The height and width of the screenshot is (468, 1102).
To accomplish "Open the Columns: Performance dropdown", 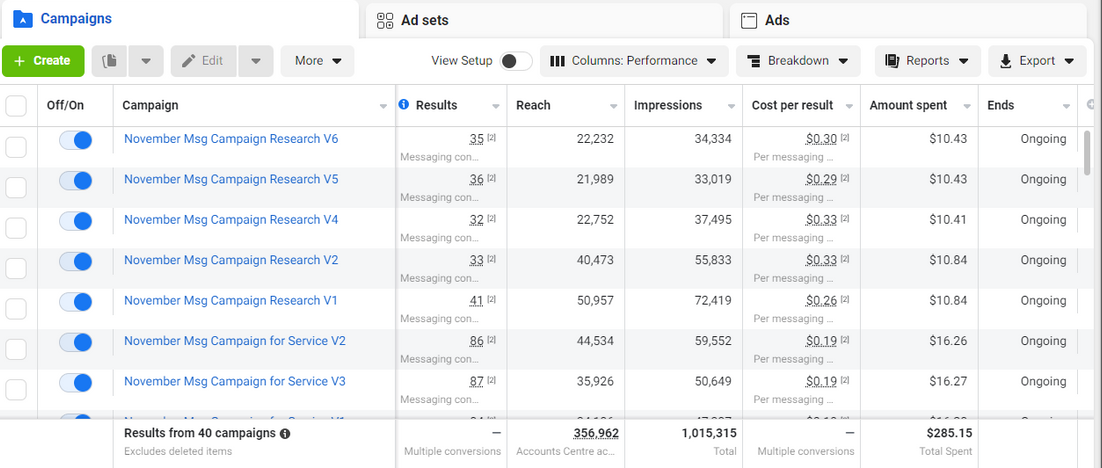I will point(634,61).
